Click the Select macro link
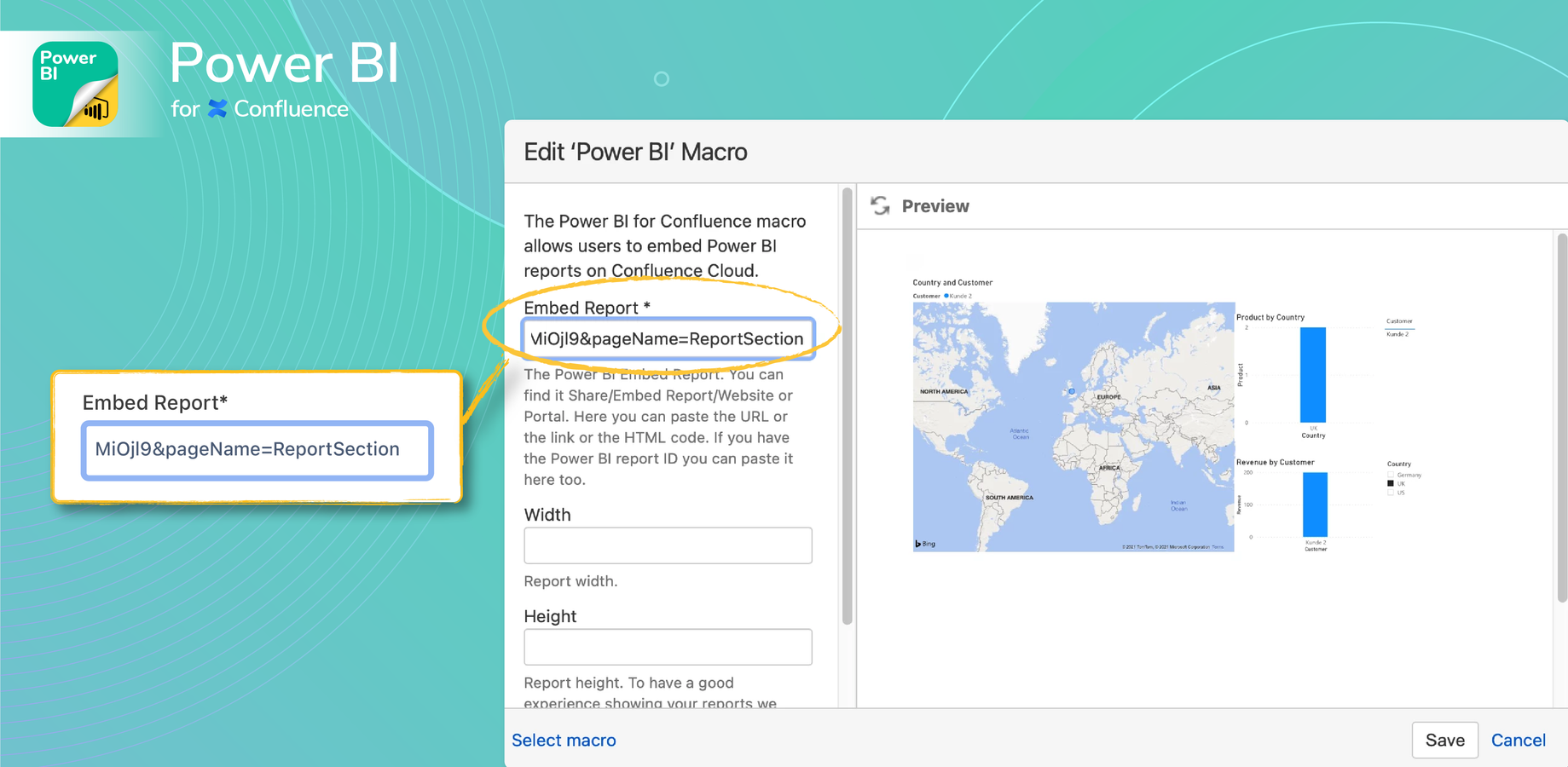Viewport: 1568px width, 767px height. (x=564, y=740)
